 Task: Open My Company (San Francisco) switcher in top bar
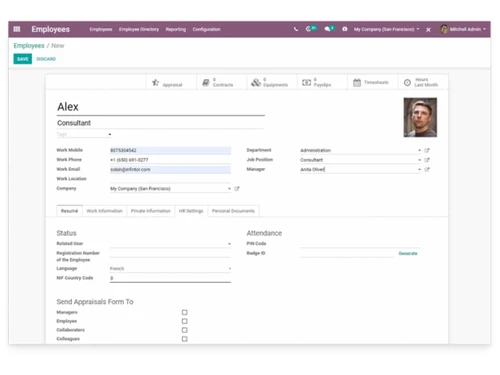click(386, 29)
